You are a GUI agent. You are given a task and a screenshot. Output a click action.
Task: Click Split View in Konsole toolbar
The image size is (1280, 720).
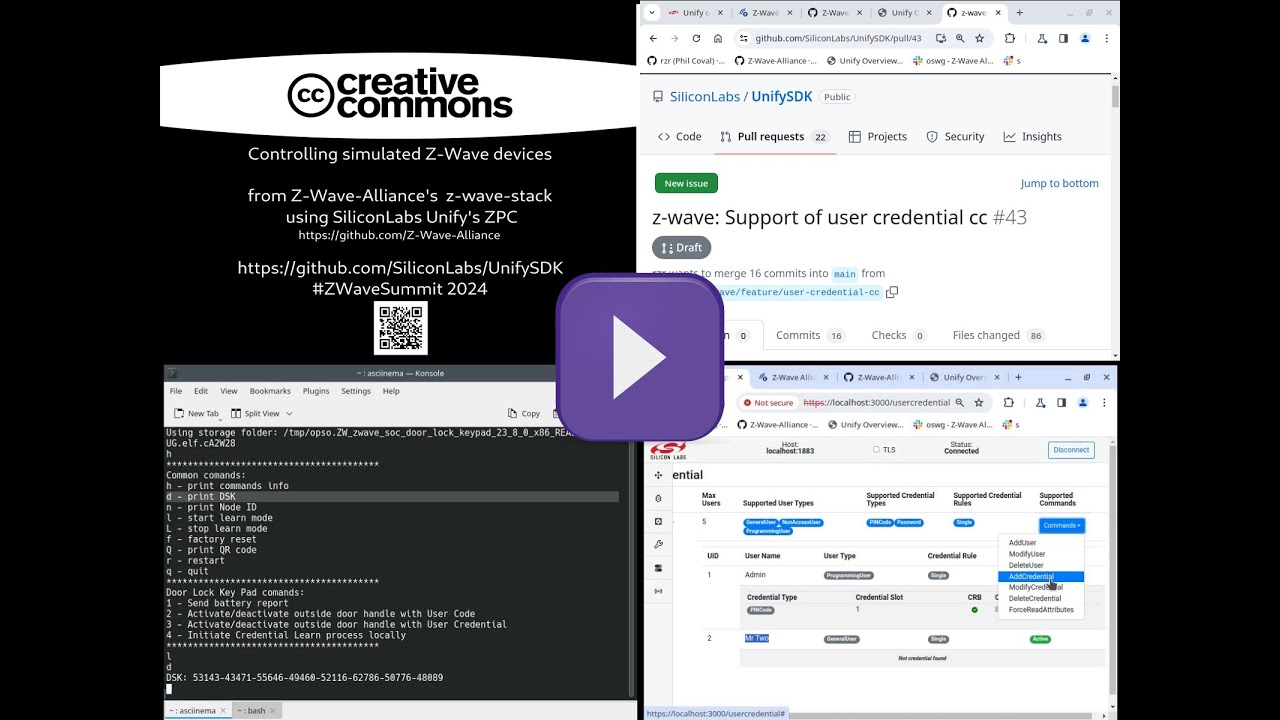tap(255, 414)
